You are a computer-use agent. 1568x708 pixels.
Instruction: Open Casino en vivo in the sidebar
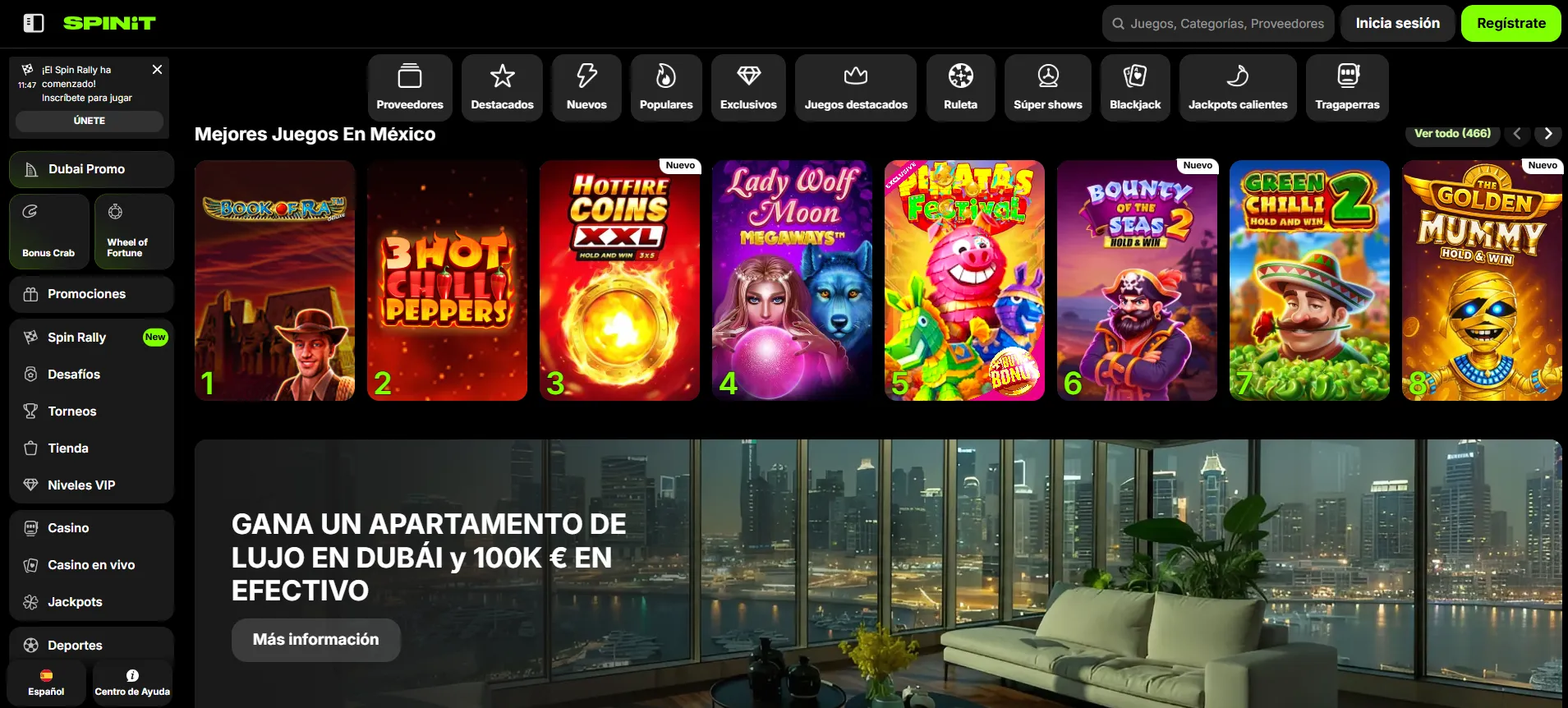pos(91,565)
